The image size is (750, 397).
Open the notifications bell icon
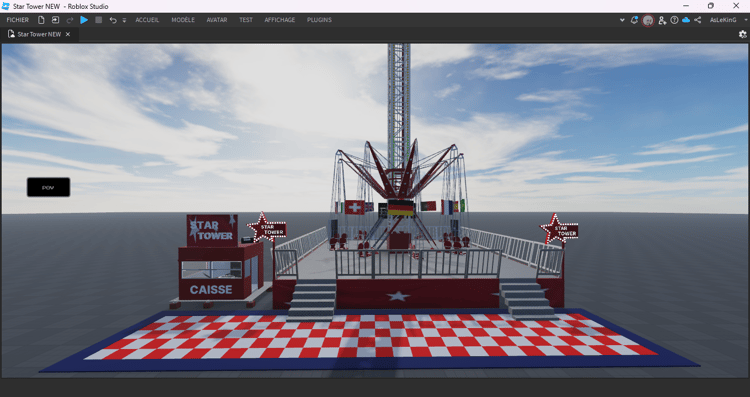(634, 20)
